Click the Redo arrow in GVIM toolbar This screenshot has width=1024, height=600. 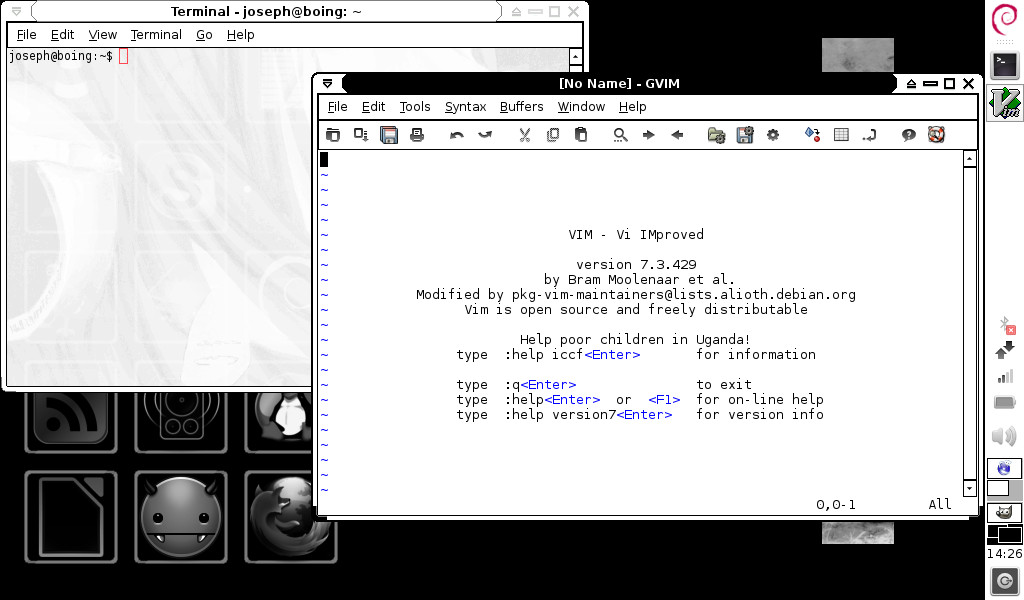pos(485,135)
